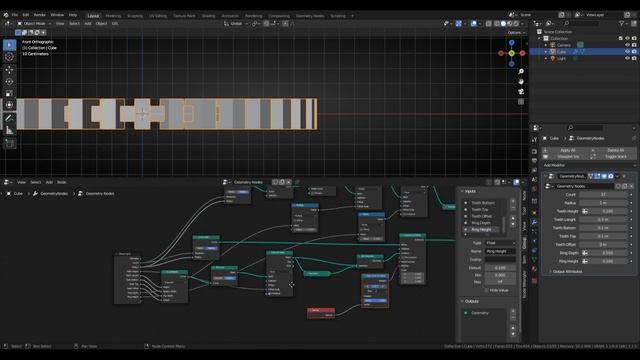Click the zoom magnifier icon in viewport
640x360 pixels.
521,72
